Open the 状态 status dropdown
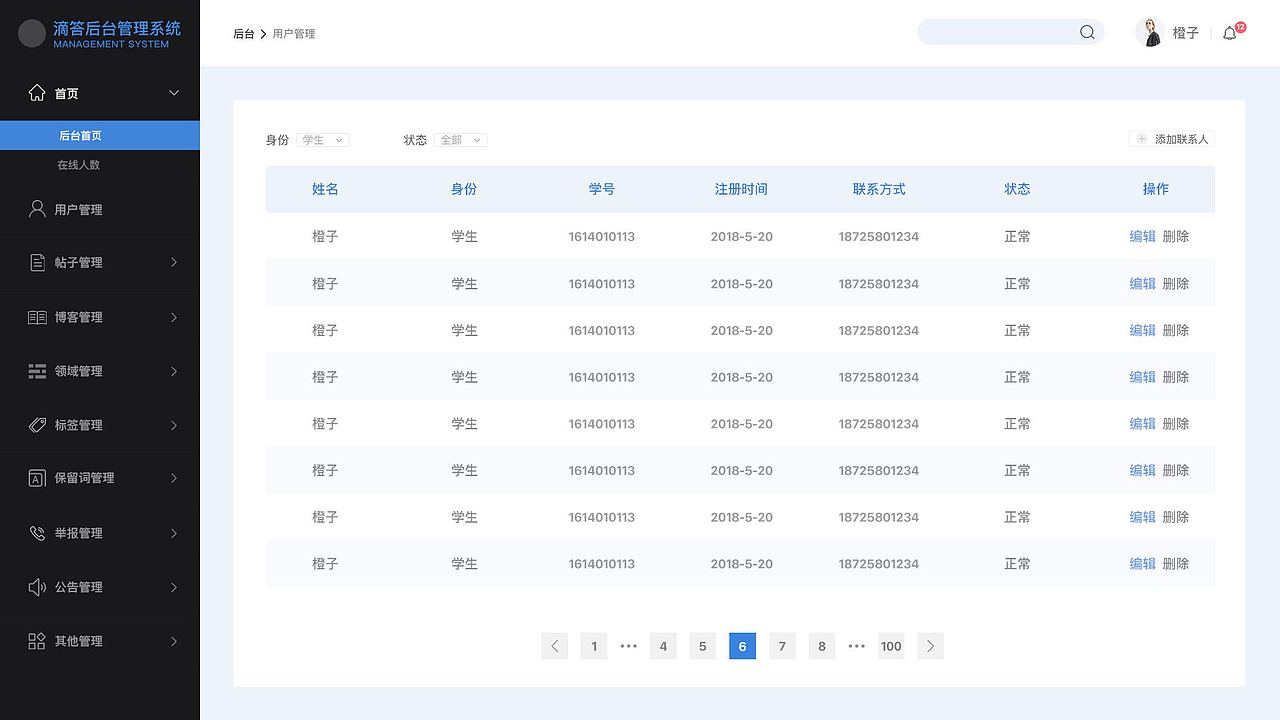1280x720 pixels. click(x=460, y=140)
